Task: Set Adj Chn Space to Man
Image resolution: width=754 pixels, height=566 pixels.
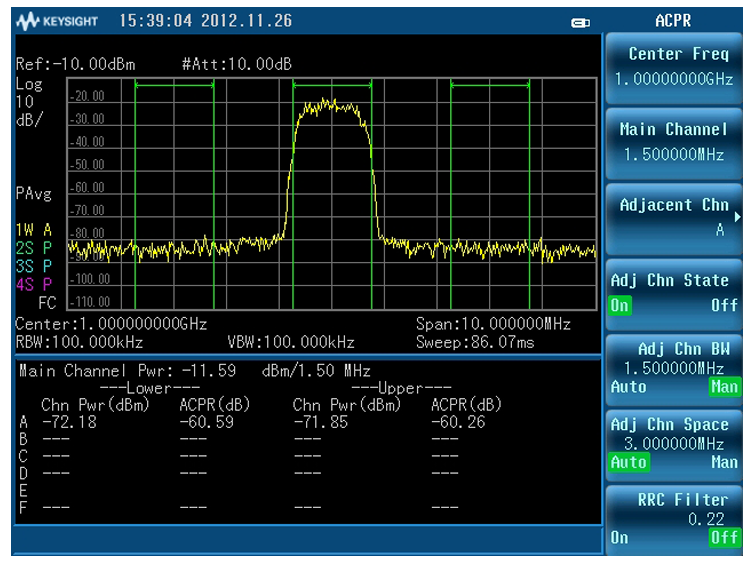Action: tap(724, 463)
